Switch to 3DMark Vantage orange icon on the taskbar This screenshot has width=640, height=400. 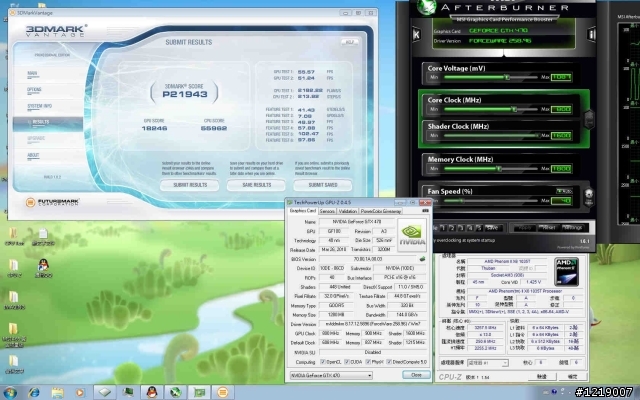click(x=223, y=392)
